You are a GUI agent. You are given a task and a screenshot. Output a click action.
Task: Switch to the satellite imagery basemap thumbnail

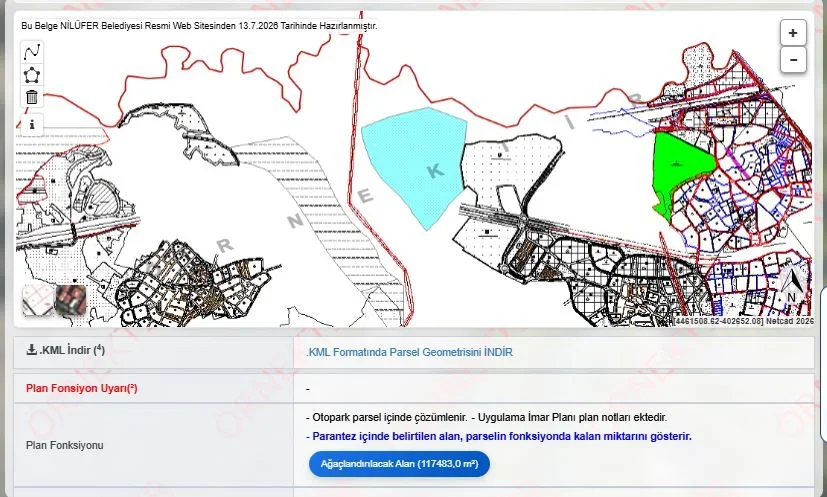(71, 301)
